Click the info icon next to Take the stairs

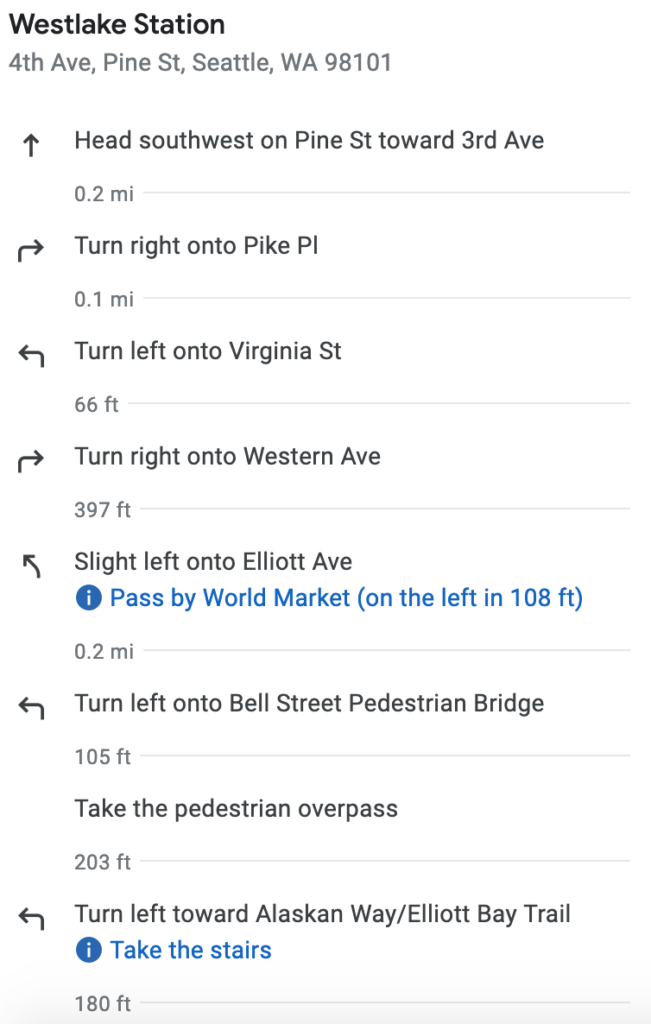point(88,950)
